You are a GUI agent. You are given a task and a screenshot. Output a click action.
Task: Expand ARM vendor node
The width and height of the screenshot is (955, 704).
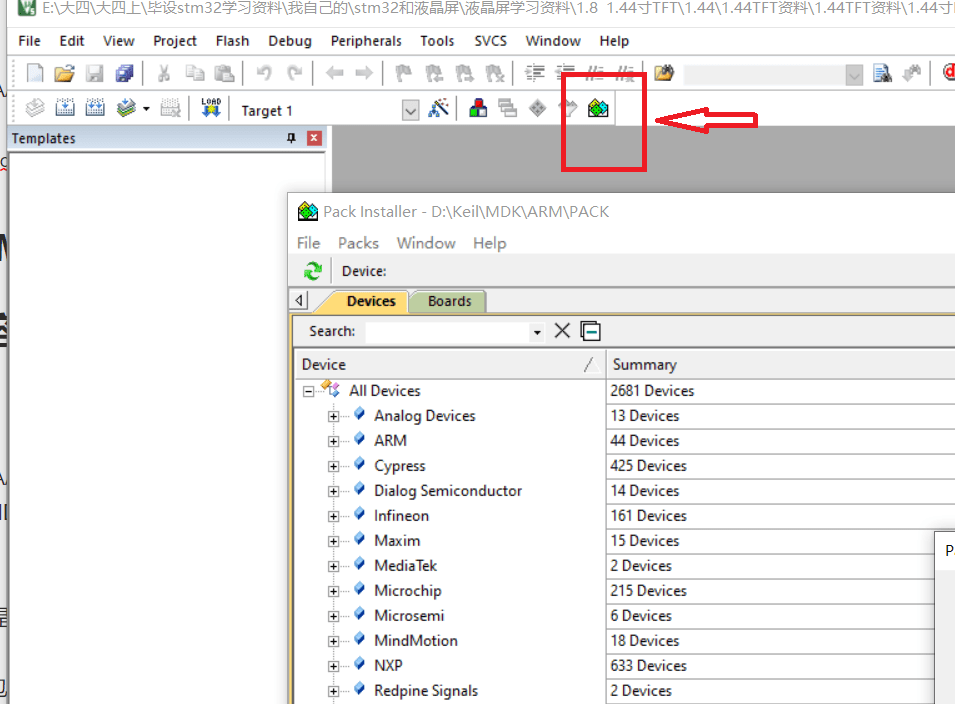click(x=333, y=442)
